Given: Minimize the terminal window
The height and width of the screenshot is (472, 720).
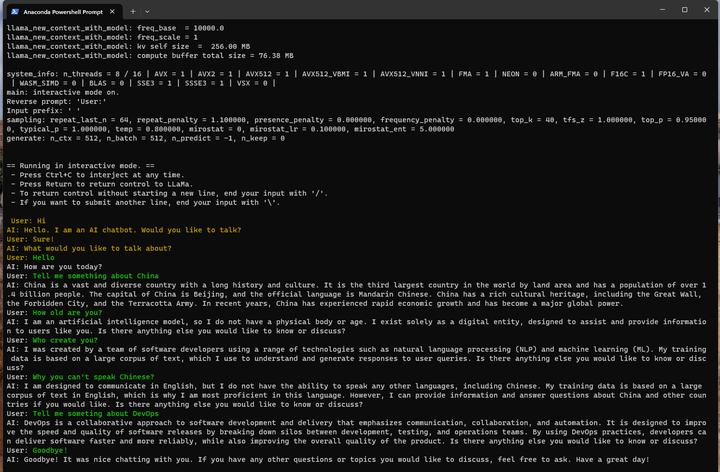Looking at the screenshot, I should 662,10.
